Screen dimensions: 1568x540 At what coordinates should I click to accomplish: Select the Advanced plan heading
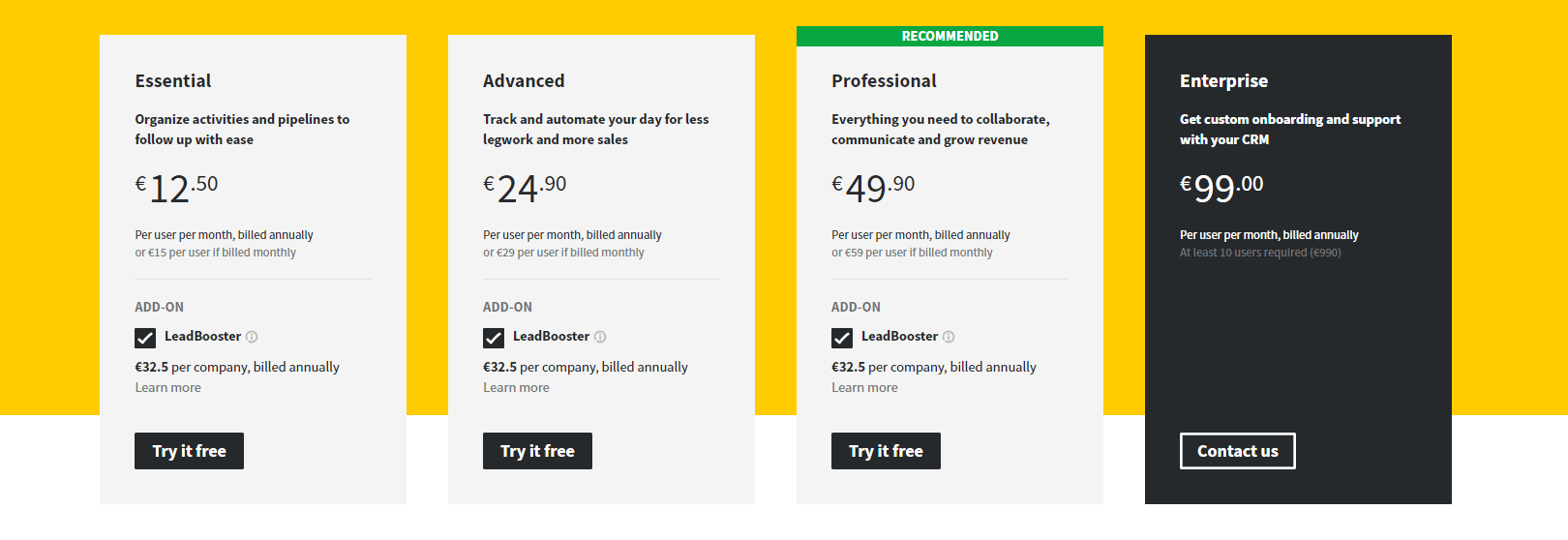[x=524, y=81]
